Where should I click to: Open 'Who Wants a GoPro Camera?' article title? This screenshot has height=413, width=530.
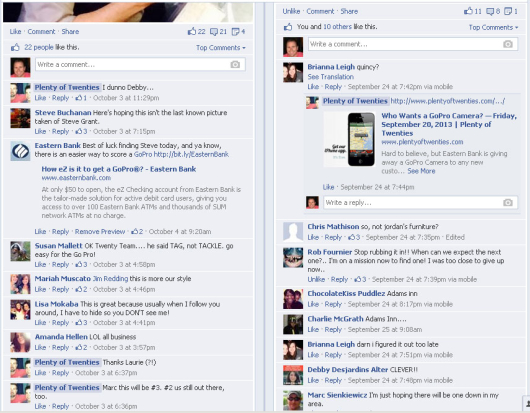[x=449, y=124]
